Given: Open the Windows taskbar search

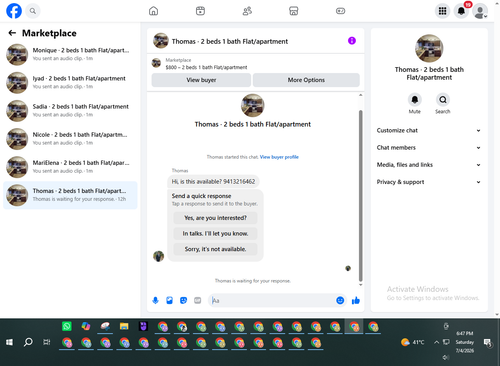Looking at the screenshot, I should click(x=28, y=342).
